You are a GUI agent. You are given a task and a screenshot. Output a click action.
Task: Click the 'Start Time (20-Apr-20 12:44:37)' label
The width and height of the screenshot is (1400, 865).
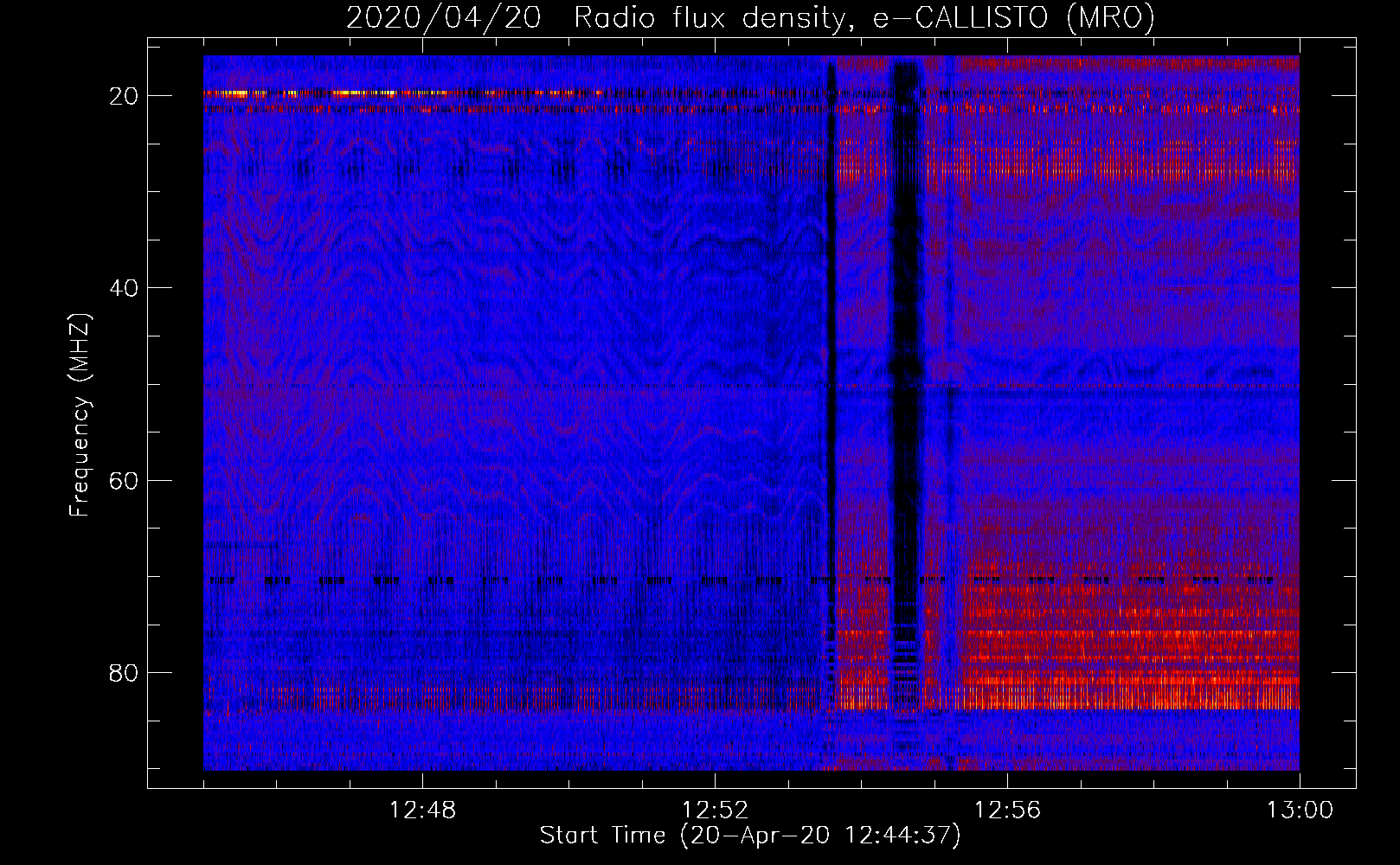750,836
